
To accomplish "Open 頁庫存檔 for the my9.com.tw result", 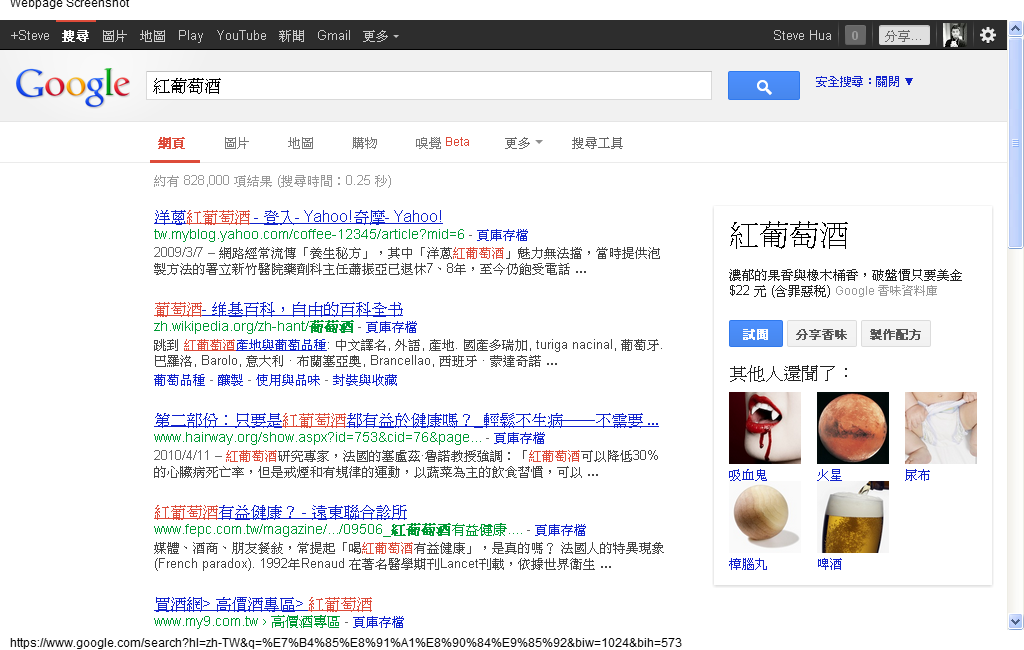I will click(378, 623).
